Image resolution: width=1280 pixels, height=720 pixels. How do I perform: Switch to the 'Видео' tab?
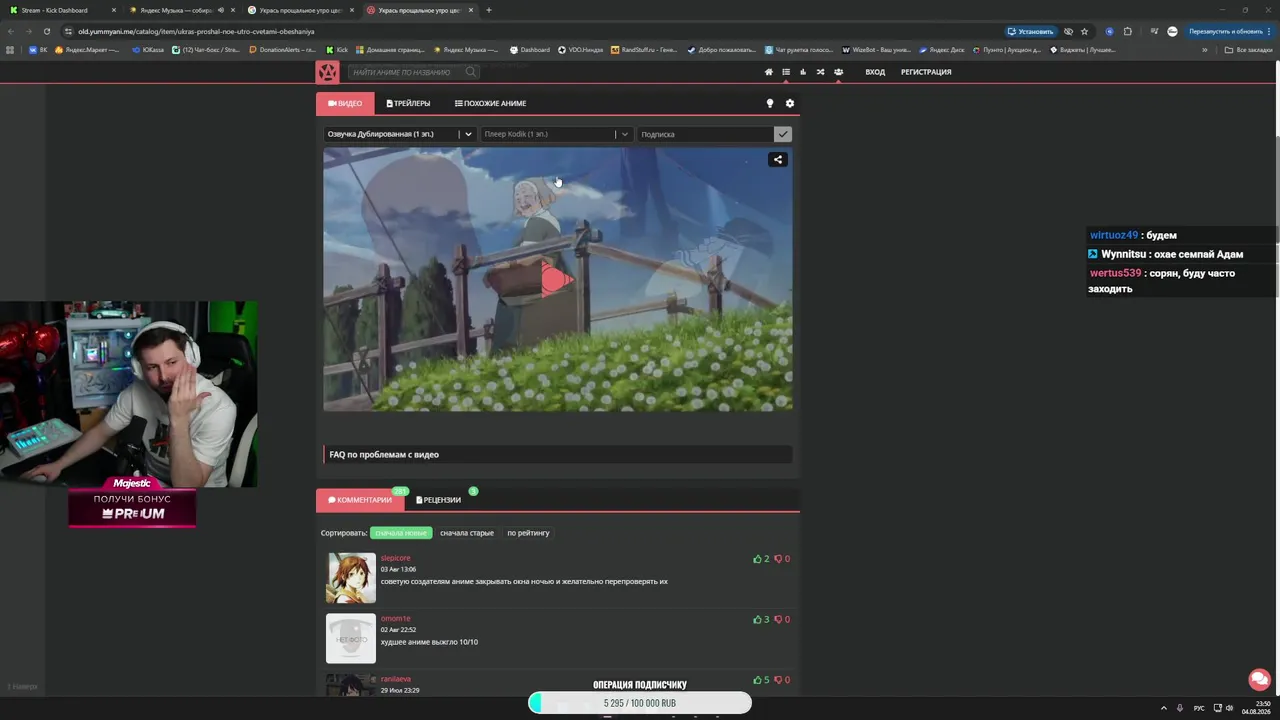(345, 103)
